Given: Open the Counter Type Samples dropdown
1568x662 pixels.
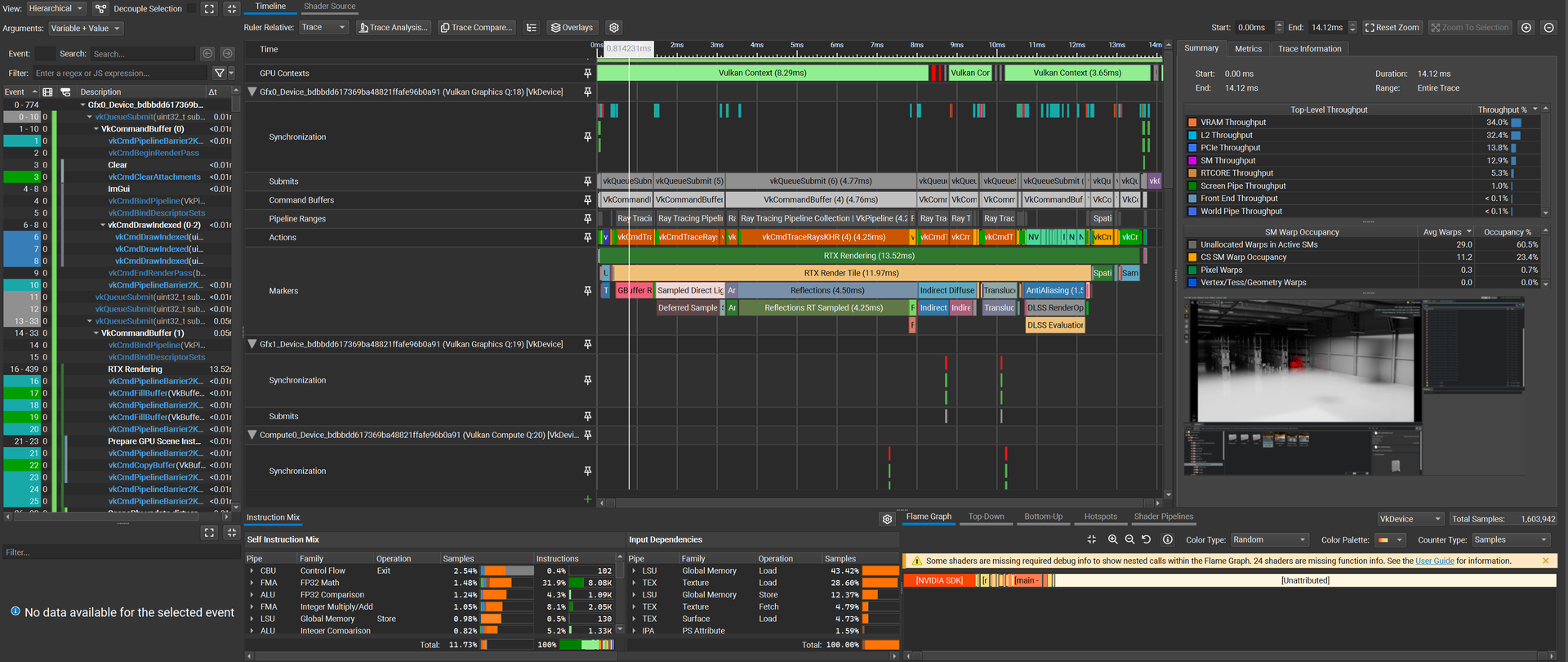Looking at the screenshot, I should click(1510, 540).
